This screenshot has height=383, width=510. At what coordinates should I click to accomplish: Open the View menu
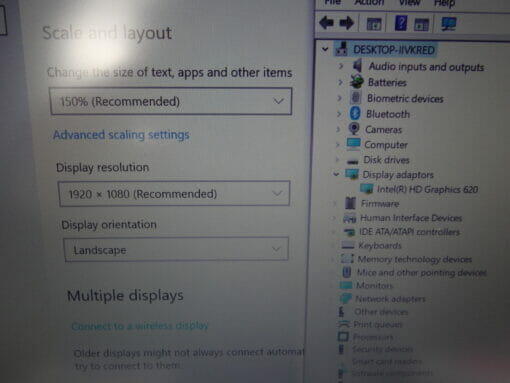(410, 3)
